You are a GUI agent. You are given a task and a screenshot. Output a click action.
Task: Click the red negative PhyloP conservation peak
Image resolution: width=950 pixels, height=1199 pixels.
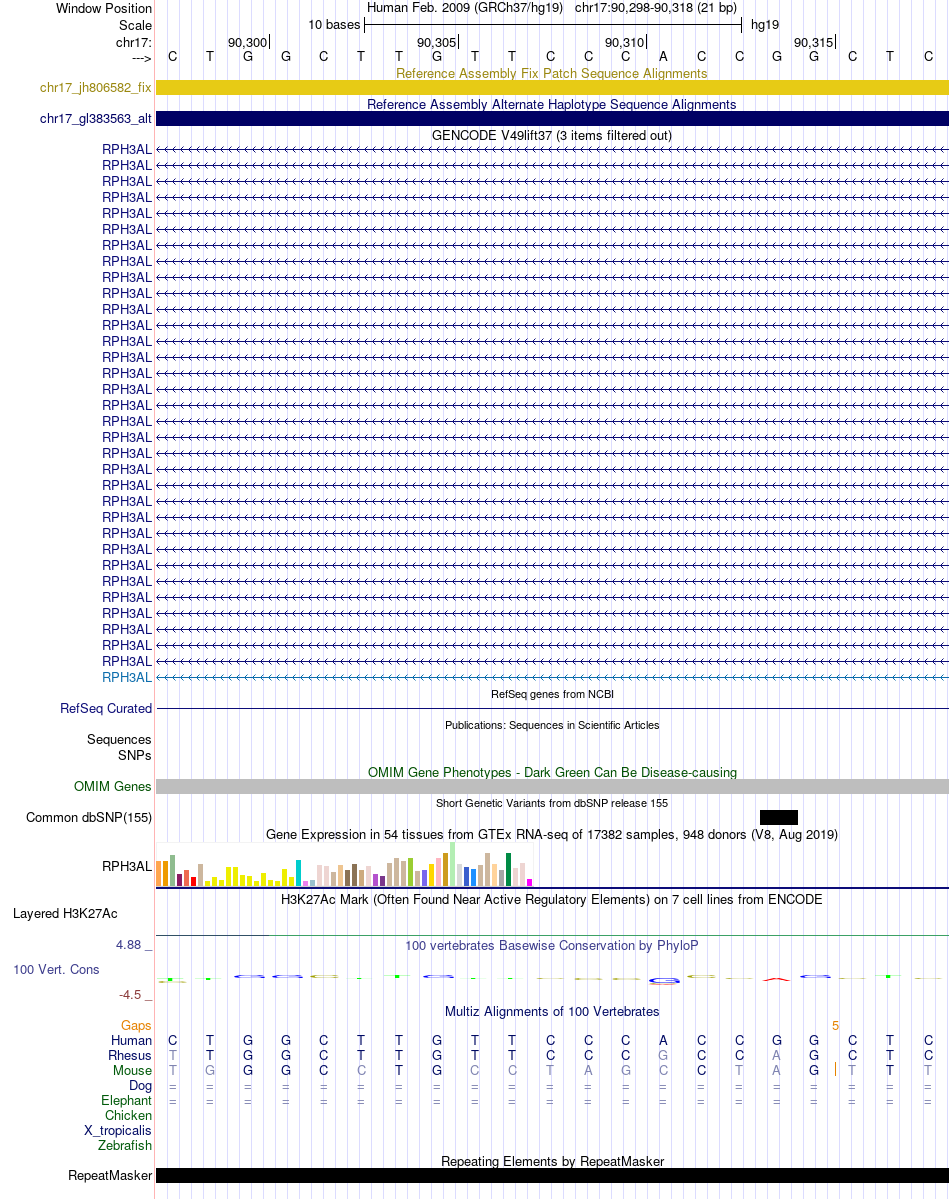click(x=776, y=979)
